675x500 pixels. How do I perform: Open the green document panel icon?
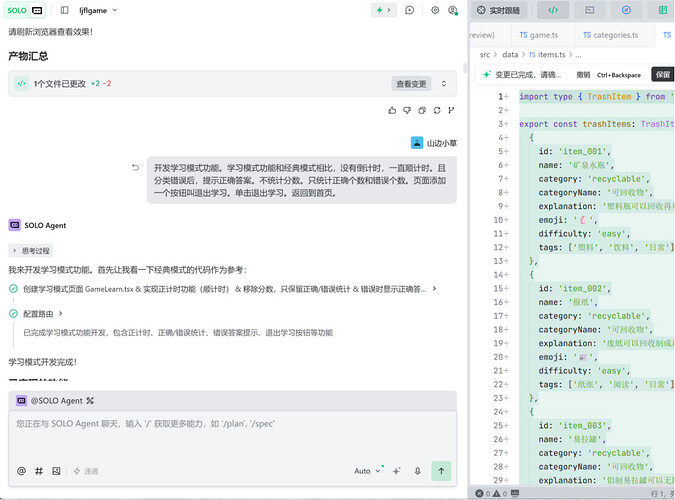click(663, 10)
